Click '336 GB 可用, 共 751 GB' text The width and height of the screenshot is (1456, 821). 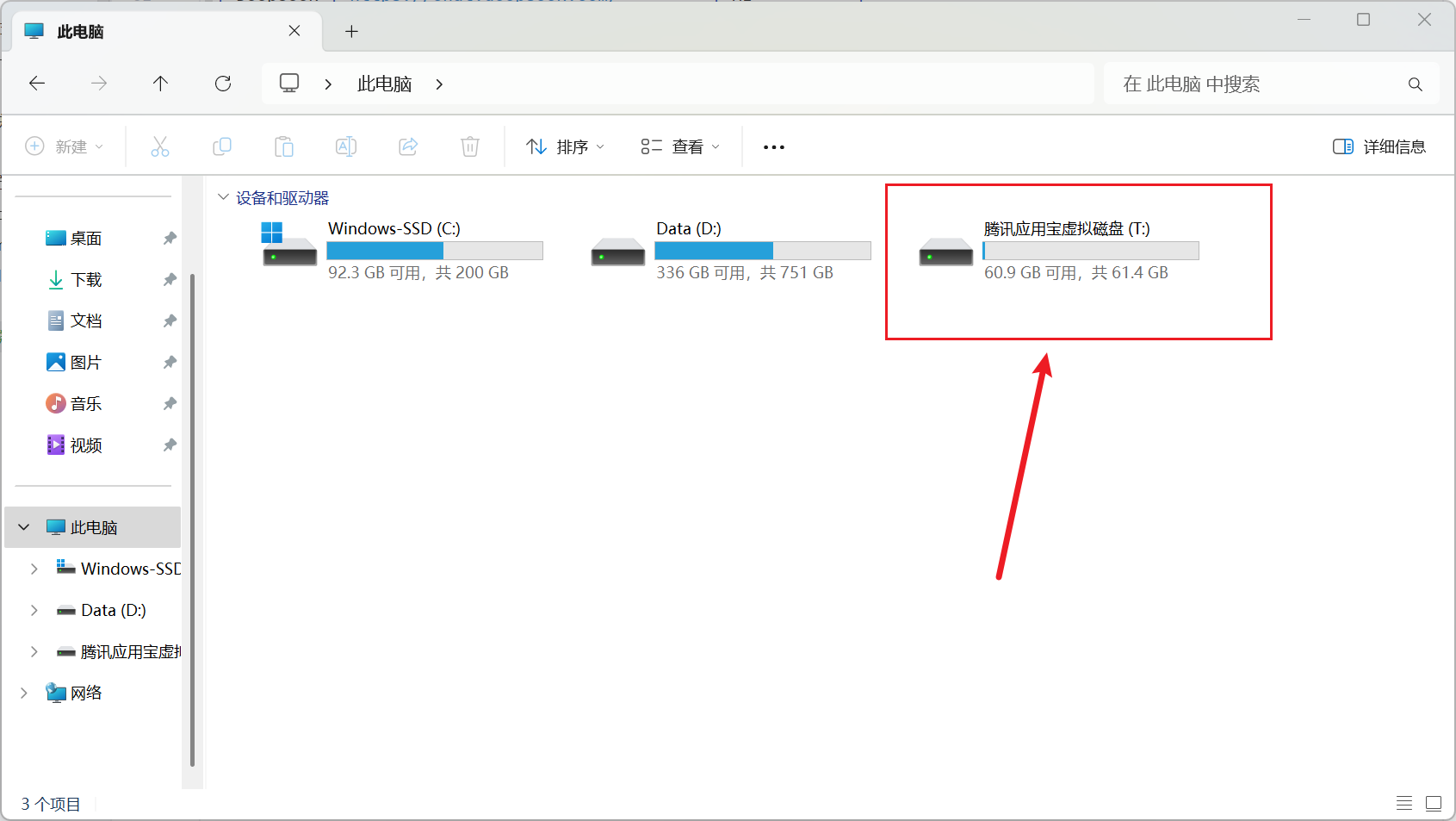745,273
